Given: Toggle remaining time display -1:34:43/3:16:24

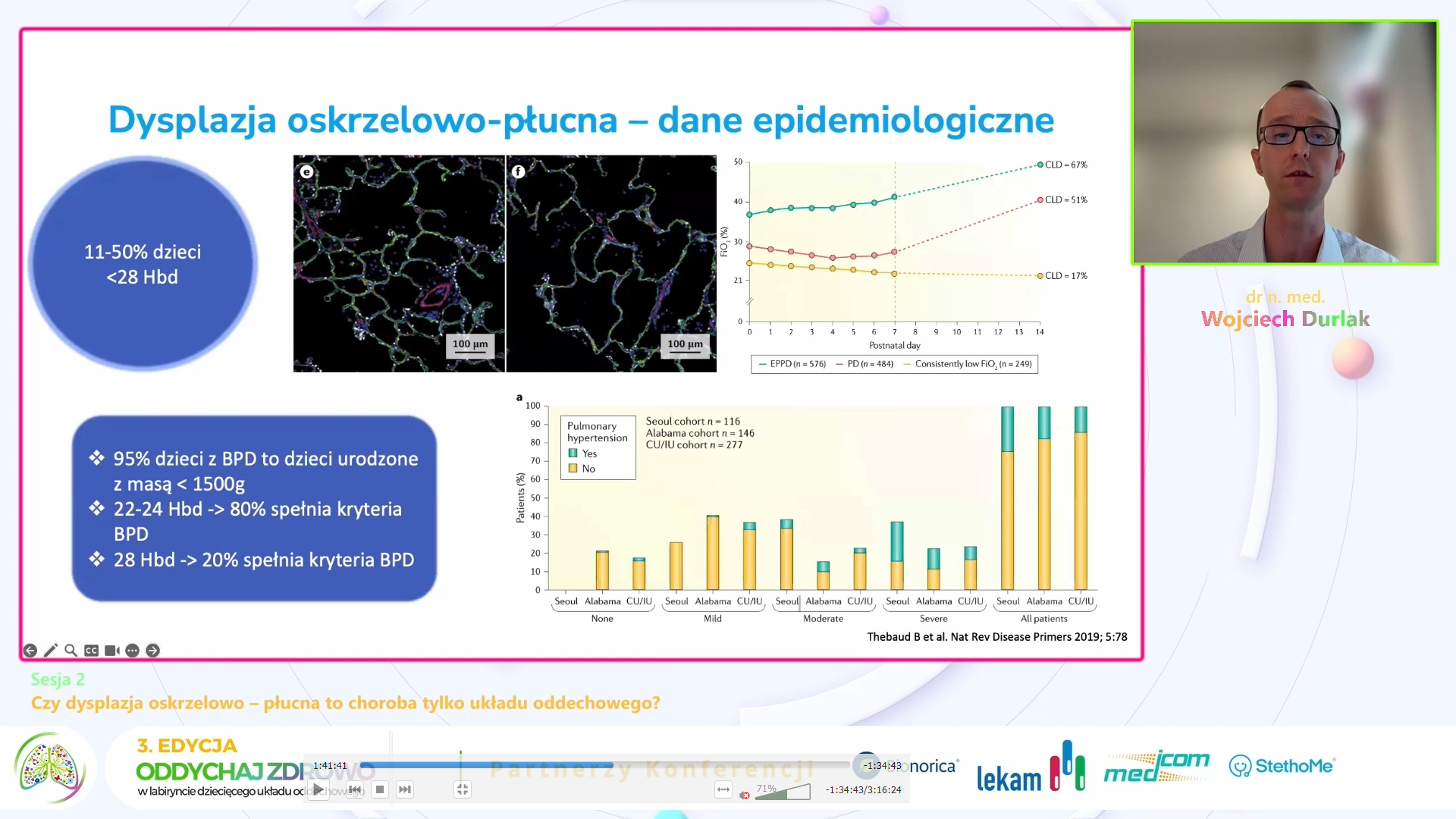Looking at the screenshot, I should click(x=863, y=790).
